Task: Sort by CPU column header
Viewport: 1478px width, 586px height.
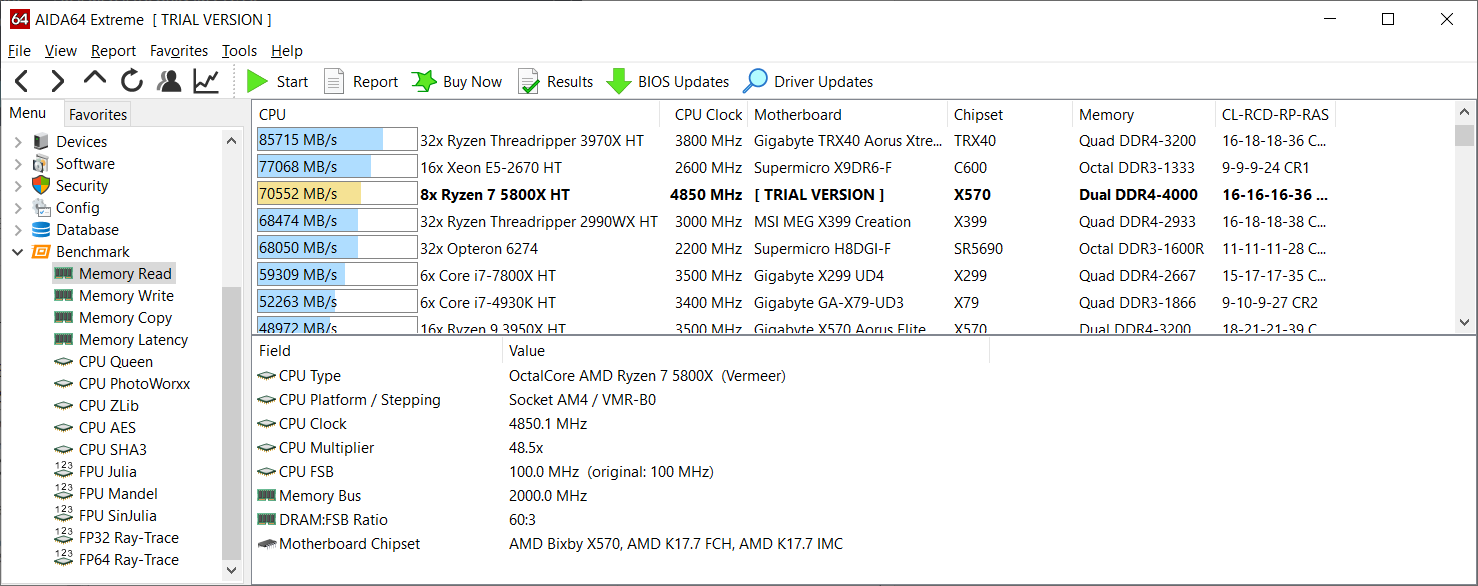Action: coord(456,114)
